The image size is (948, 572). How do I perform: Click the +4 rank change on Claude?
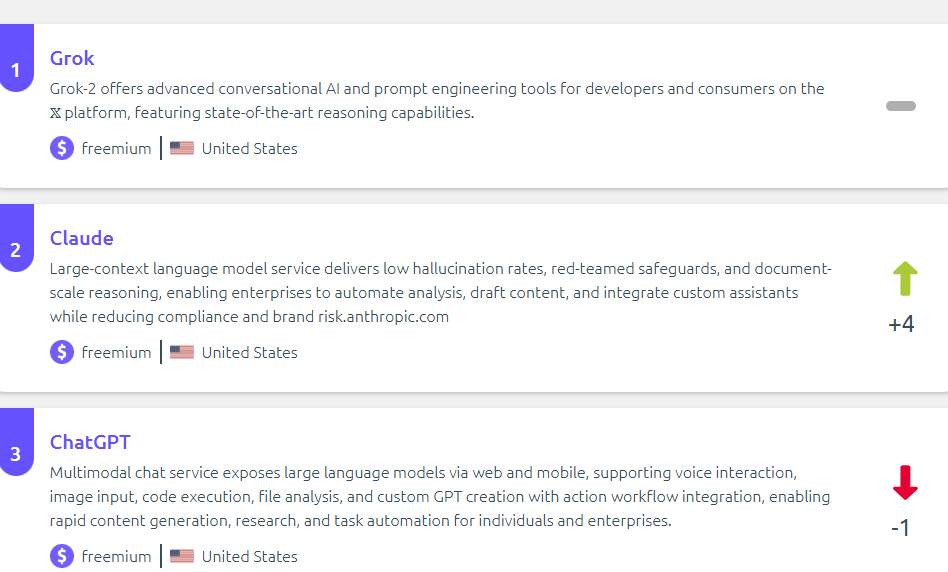coord(901,324)
